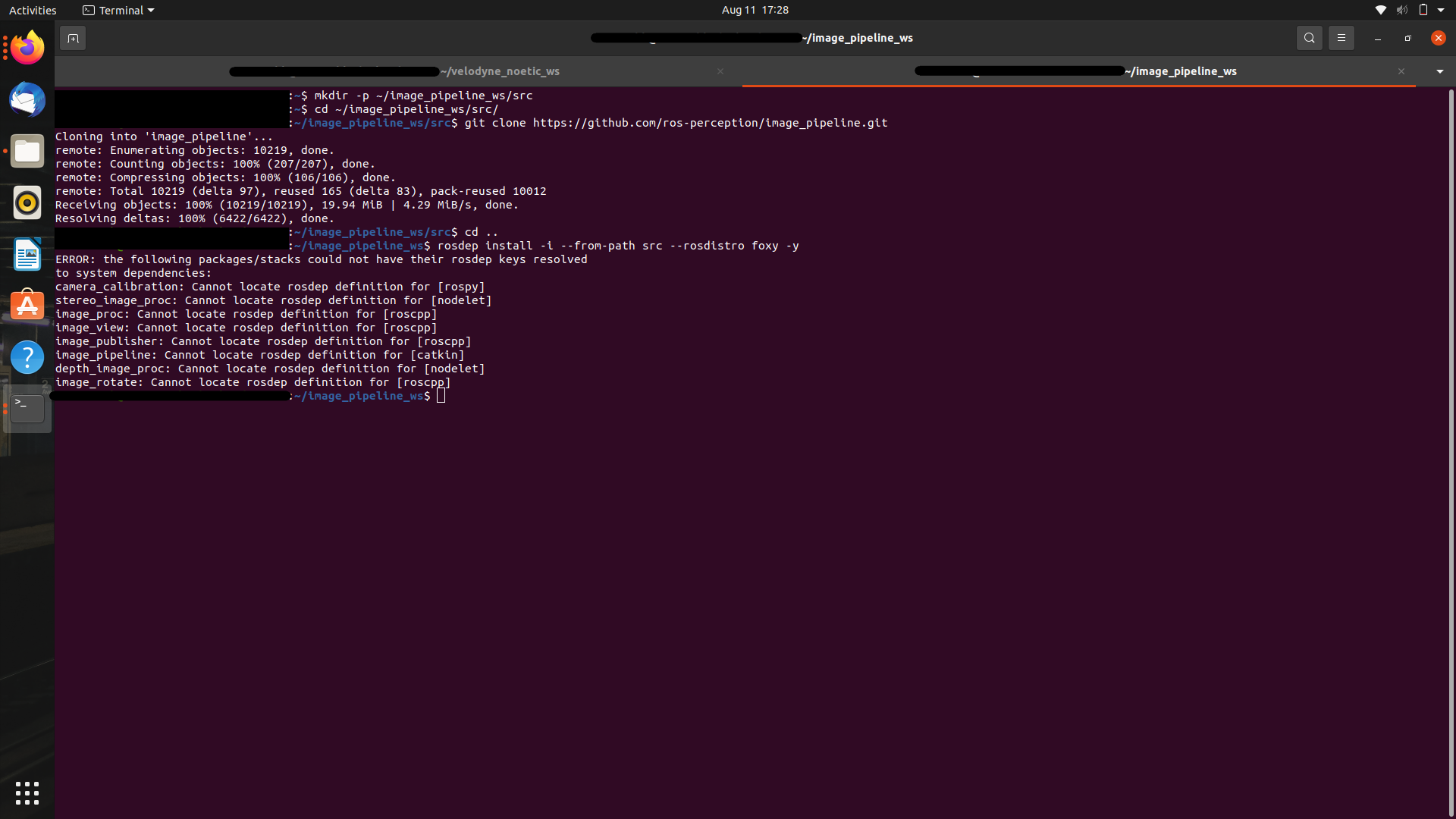
Task: Click 'Cloning into image_pipeline' line
Action: click(x=164, y=136)
